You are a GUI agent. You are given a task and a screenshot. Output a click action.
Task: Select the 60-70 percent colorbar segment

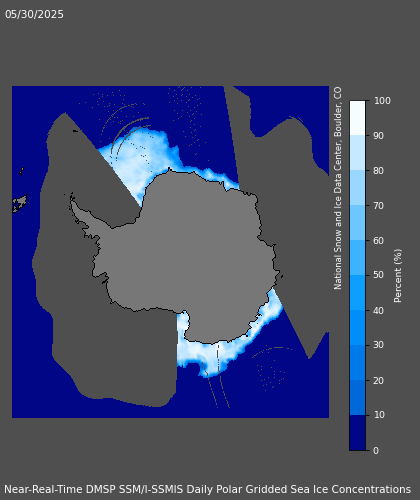pyautogui.click(x=357, y=223)
